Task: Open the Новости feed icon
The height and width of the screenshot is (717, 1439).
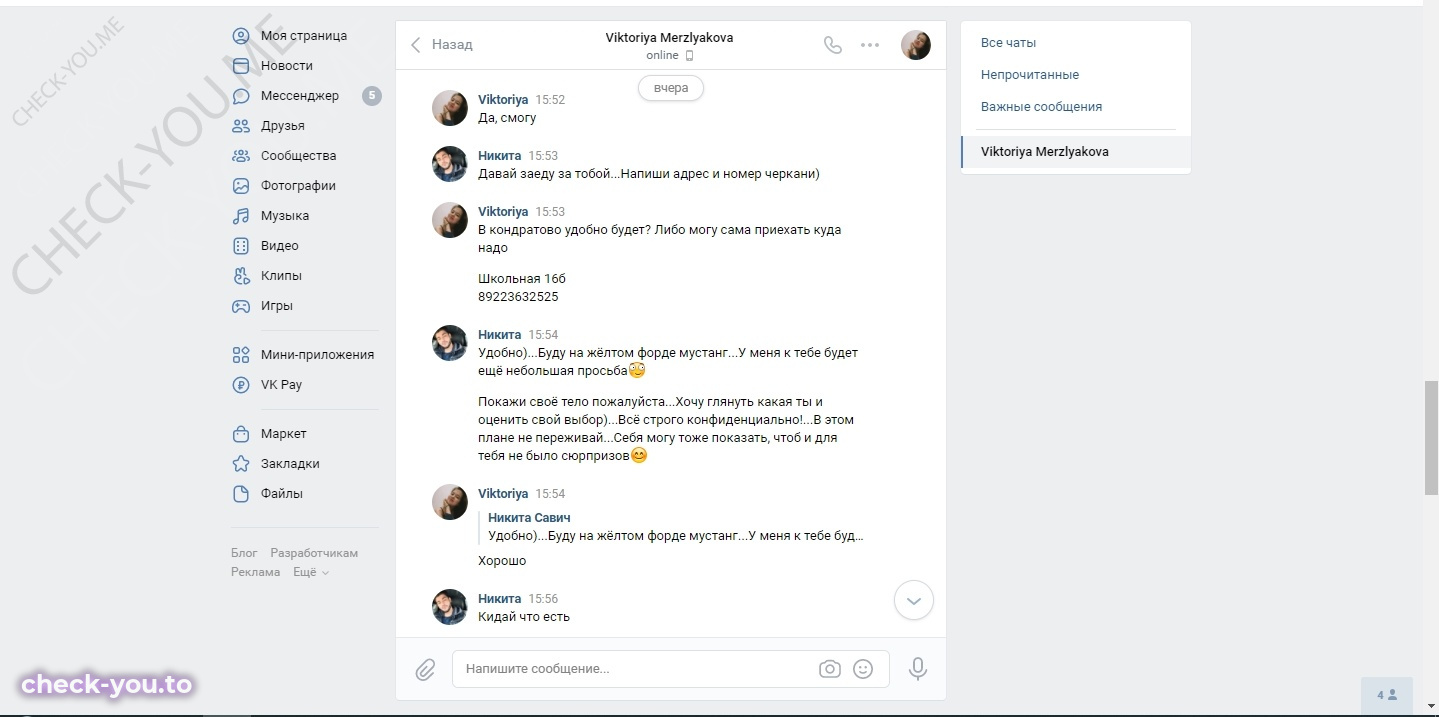Action: [241, 66]
